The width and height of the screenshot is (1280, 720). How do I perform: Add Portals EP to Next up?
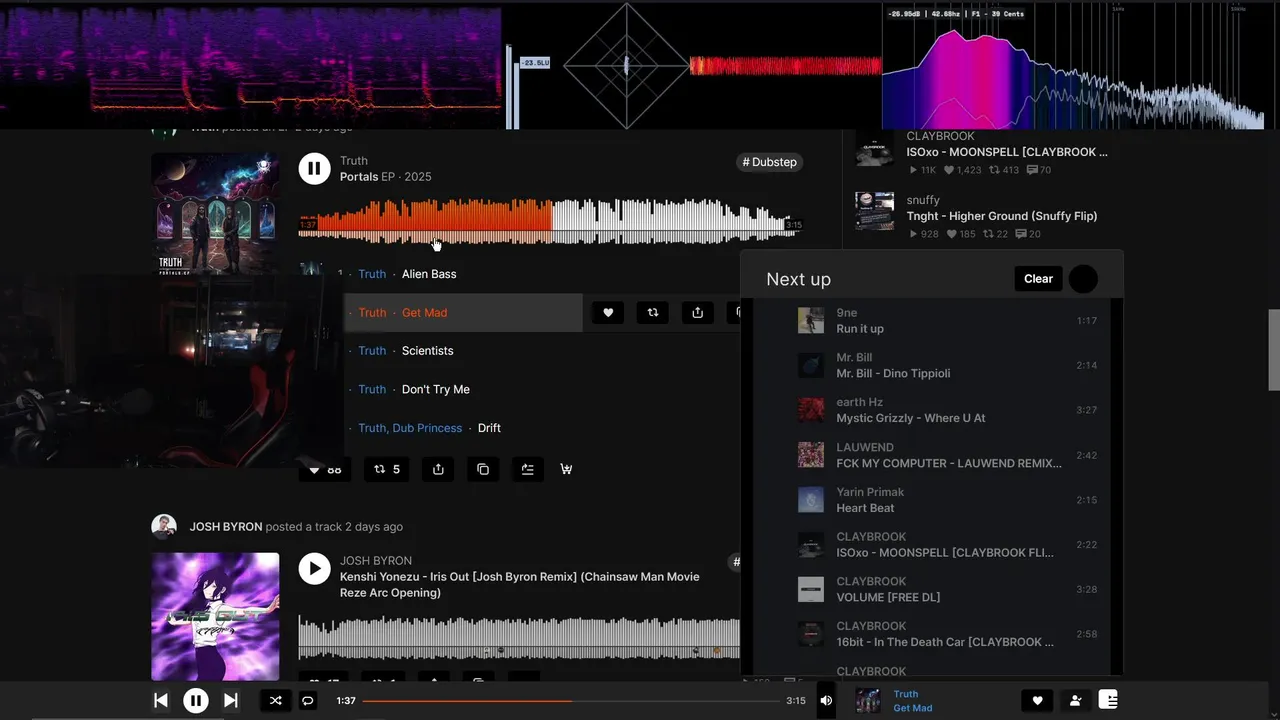coord(528,469)
